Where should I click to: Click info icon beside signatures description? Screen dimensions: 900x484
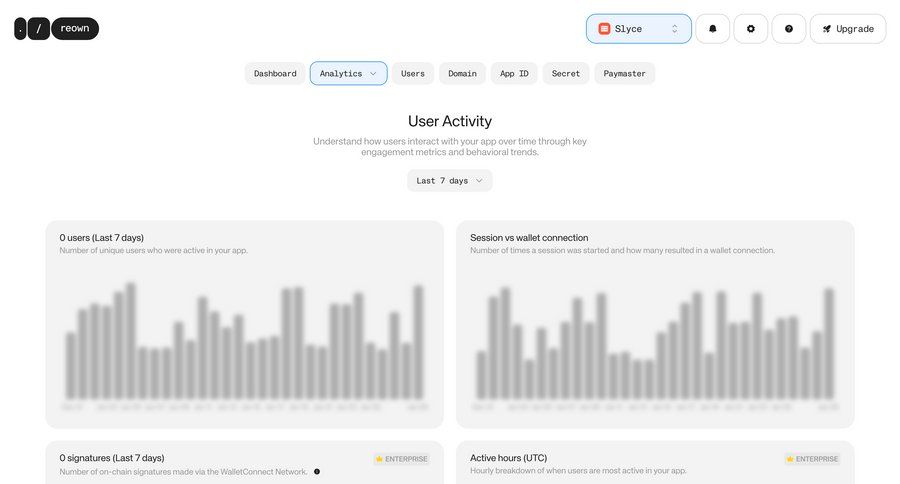pos(317,471)
